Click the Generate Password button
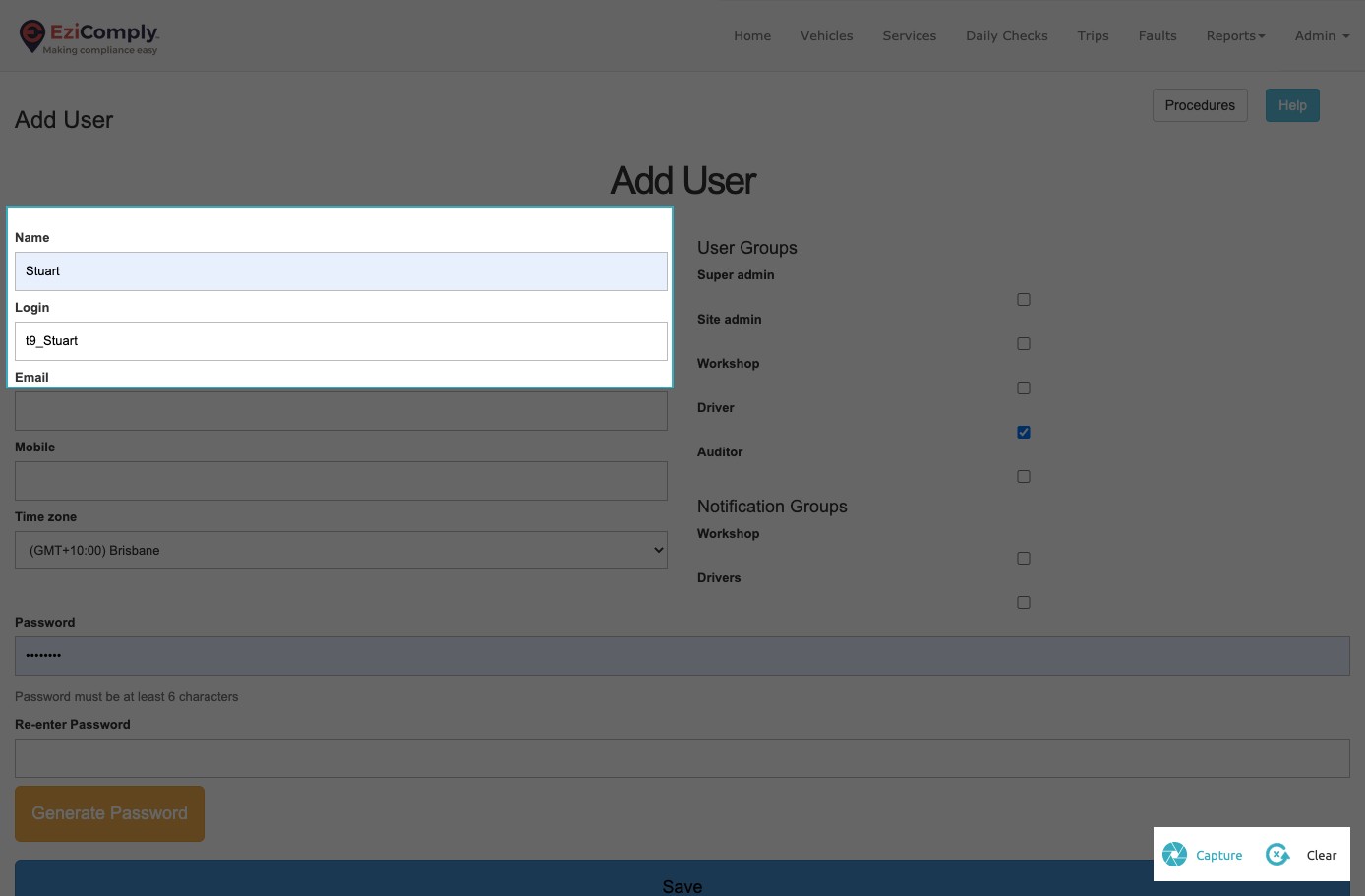Viewport: 1365px width, 896px height. (109, 813)
